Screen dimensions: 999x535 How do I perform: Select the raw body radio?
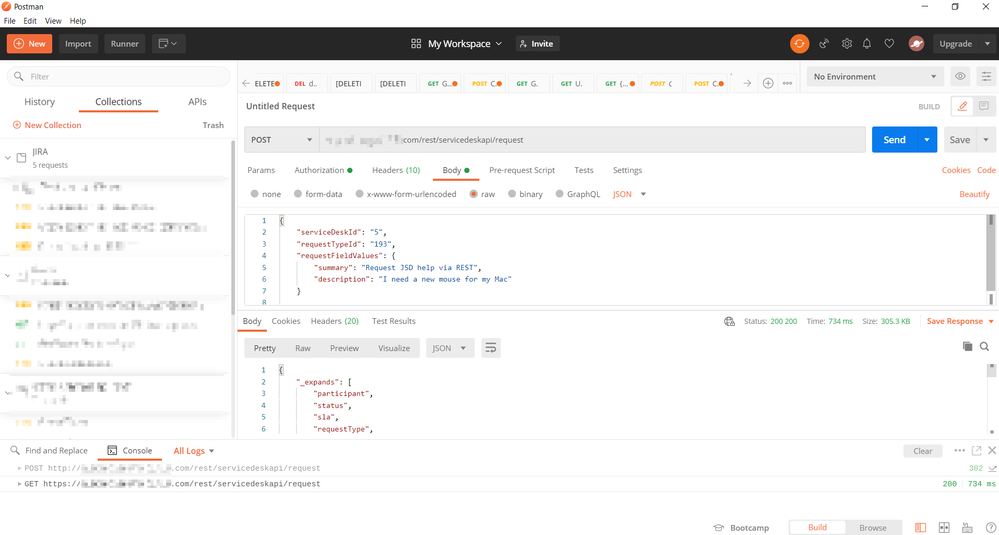pyautogui.click(x=473, y=194)
